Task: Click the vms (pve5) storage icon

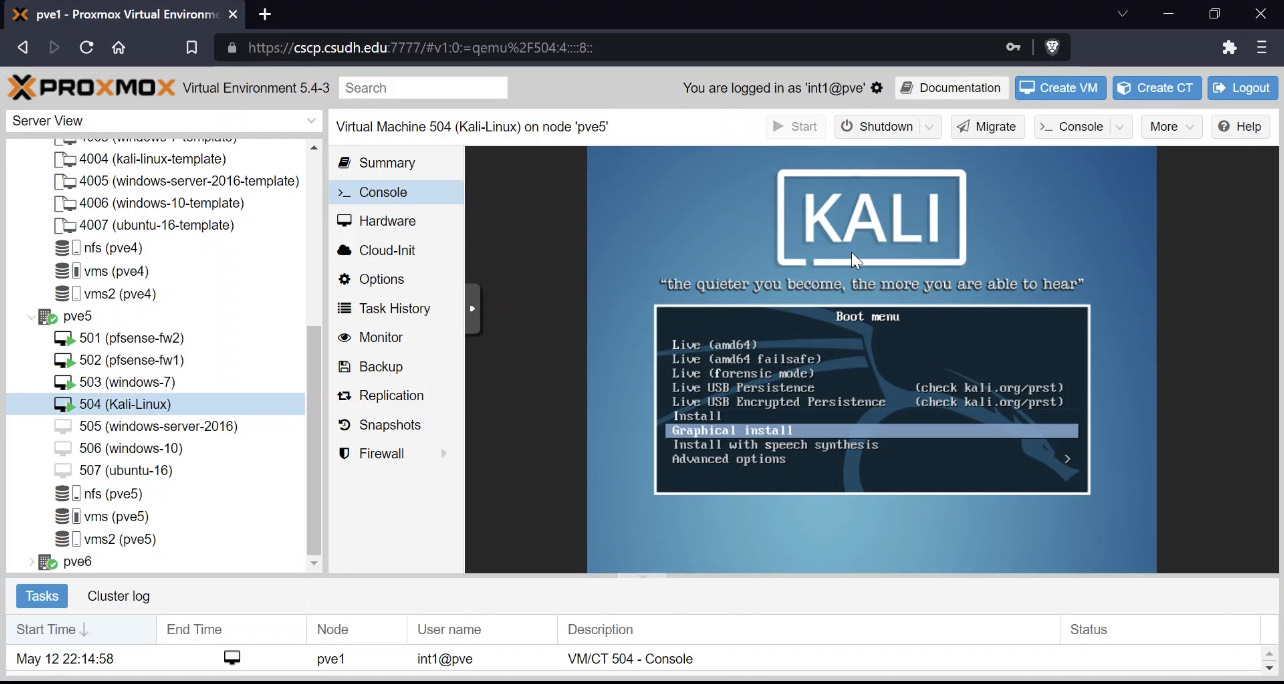Action: (x=65, y=516)
